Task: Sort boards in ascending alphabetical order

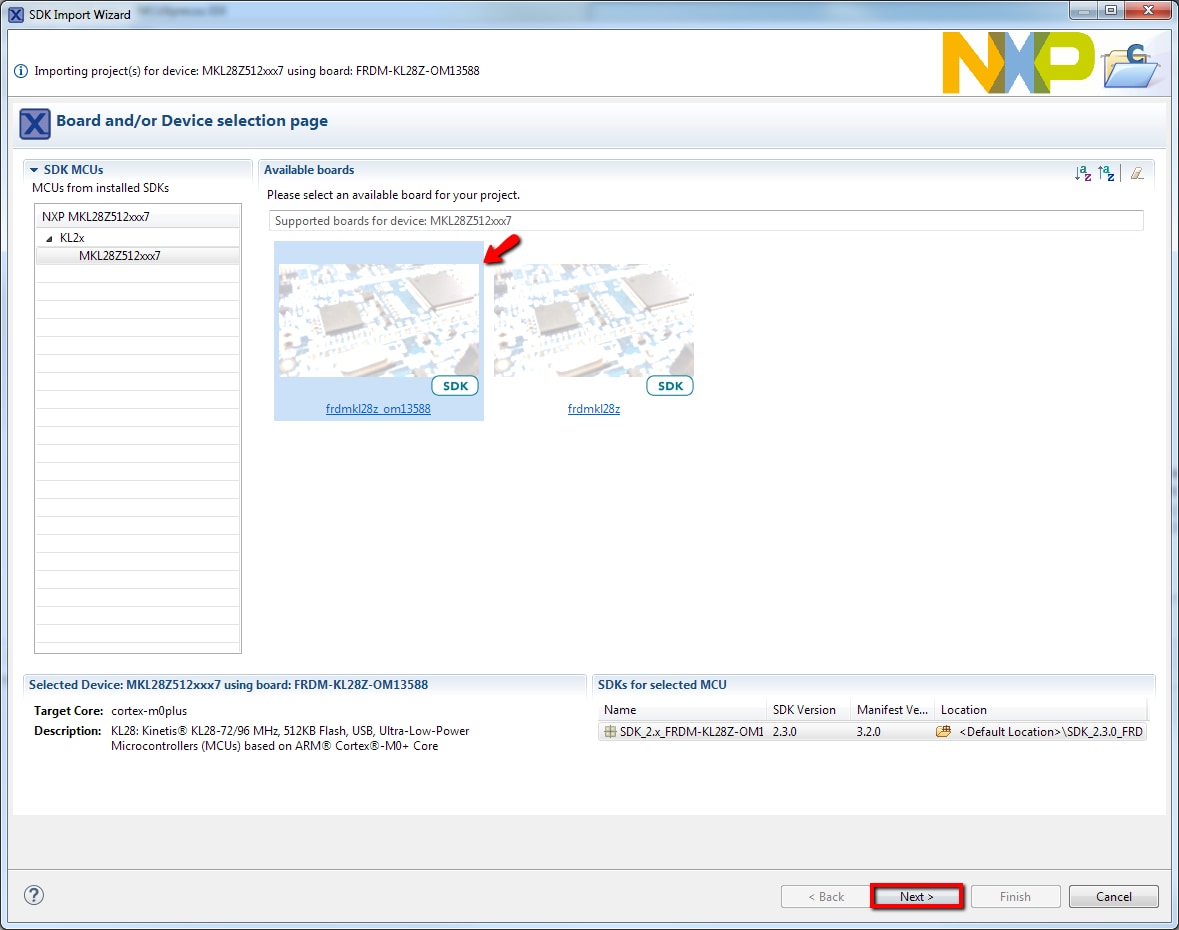Action: tap(1083, 173)
